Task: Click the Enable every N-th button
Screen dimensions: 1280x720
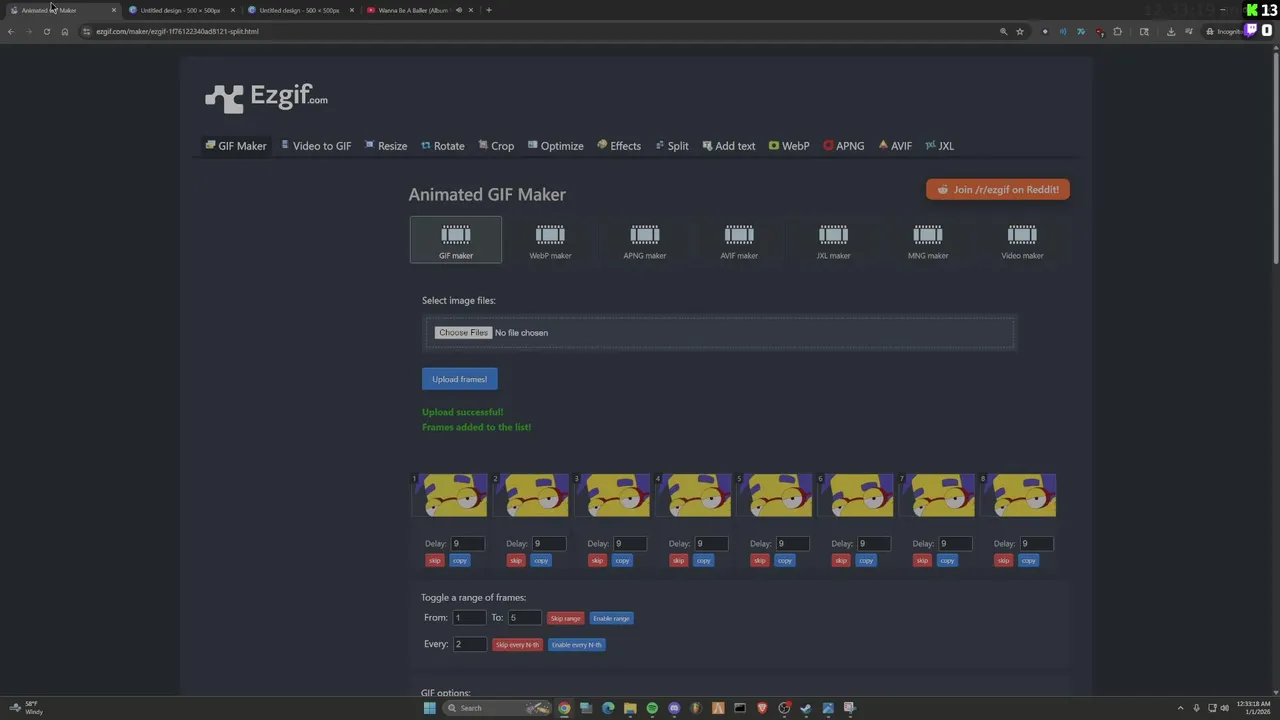Action: 576,645
